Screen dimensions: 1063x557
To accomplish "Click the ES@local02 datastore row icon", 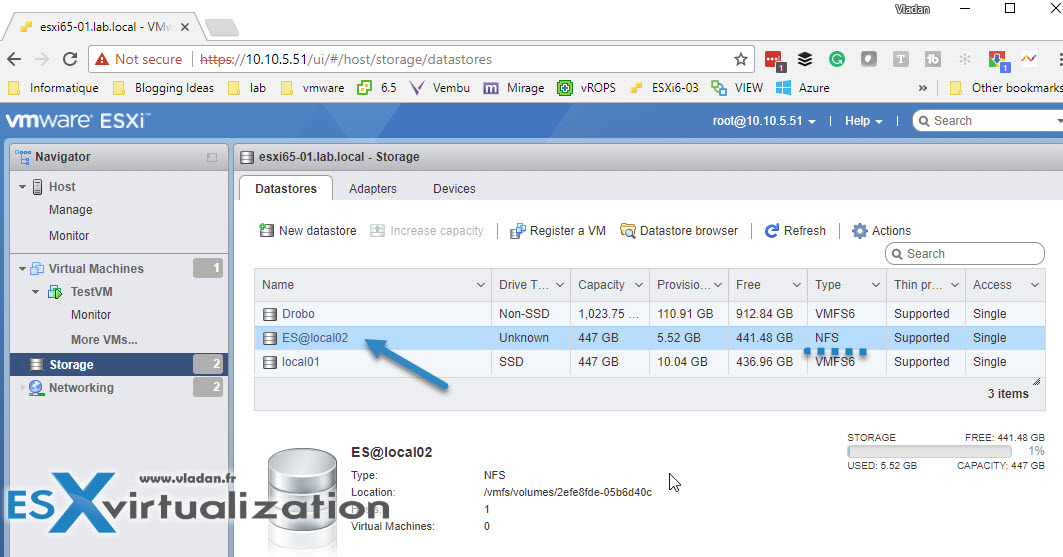I will coord(270,338).
